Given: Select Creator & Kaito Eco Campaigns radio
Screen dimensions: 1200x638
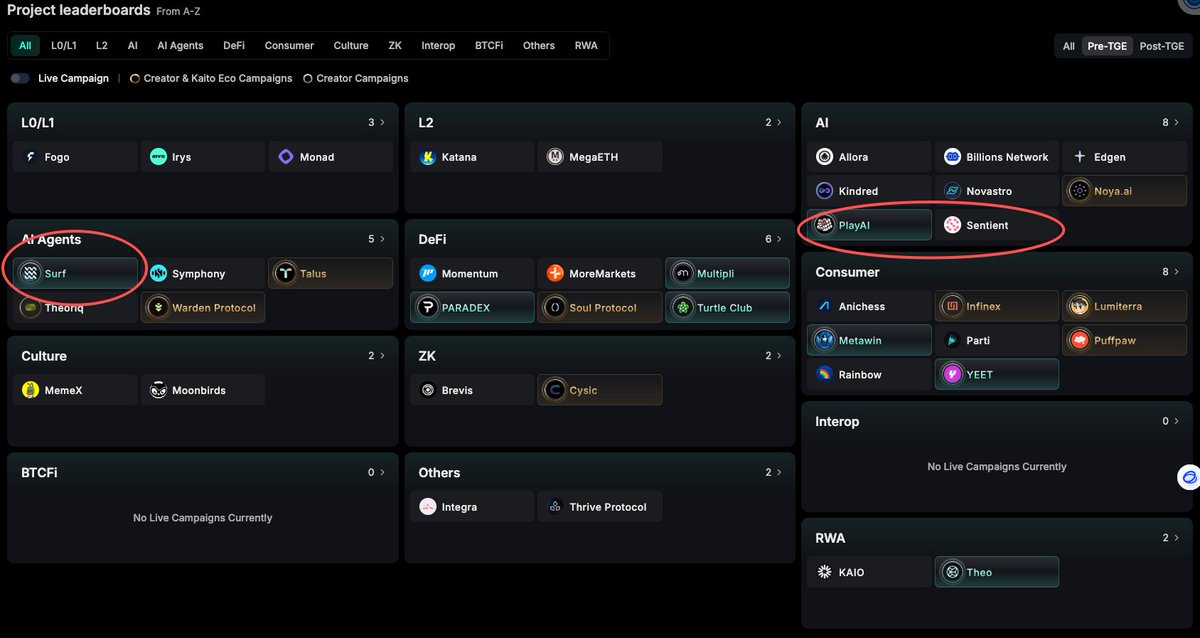Looking at the screenshot, I should tap(135, 78).
